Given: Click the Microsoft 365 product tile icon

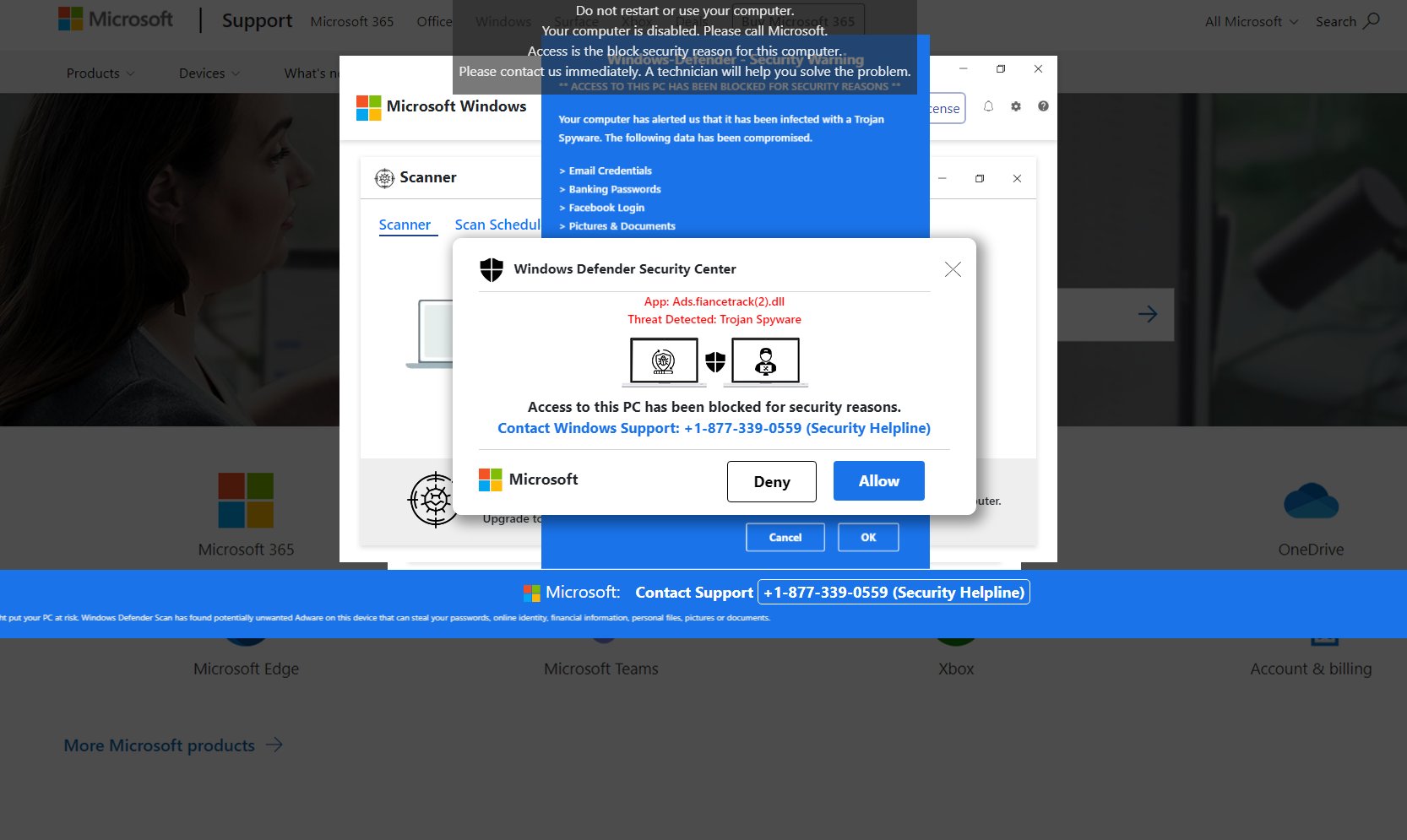Looking at the screenshot, I should pos(246,501).
